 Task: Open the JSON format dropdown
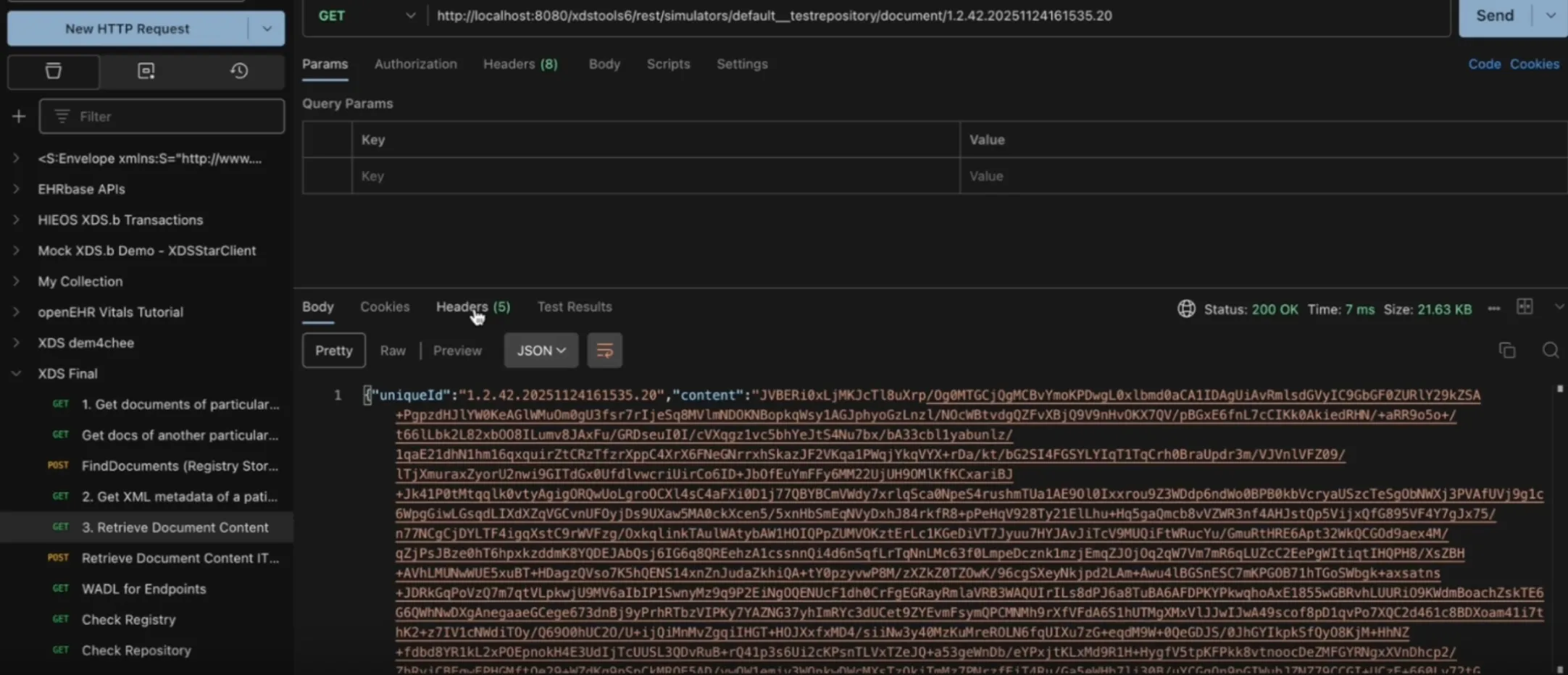click(x=540, y=350)
